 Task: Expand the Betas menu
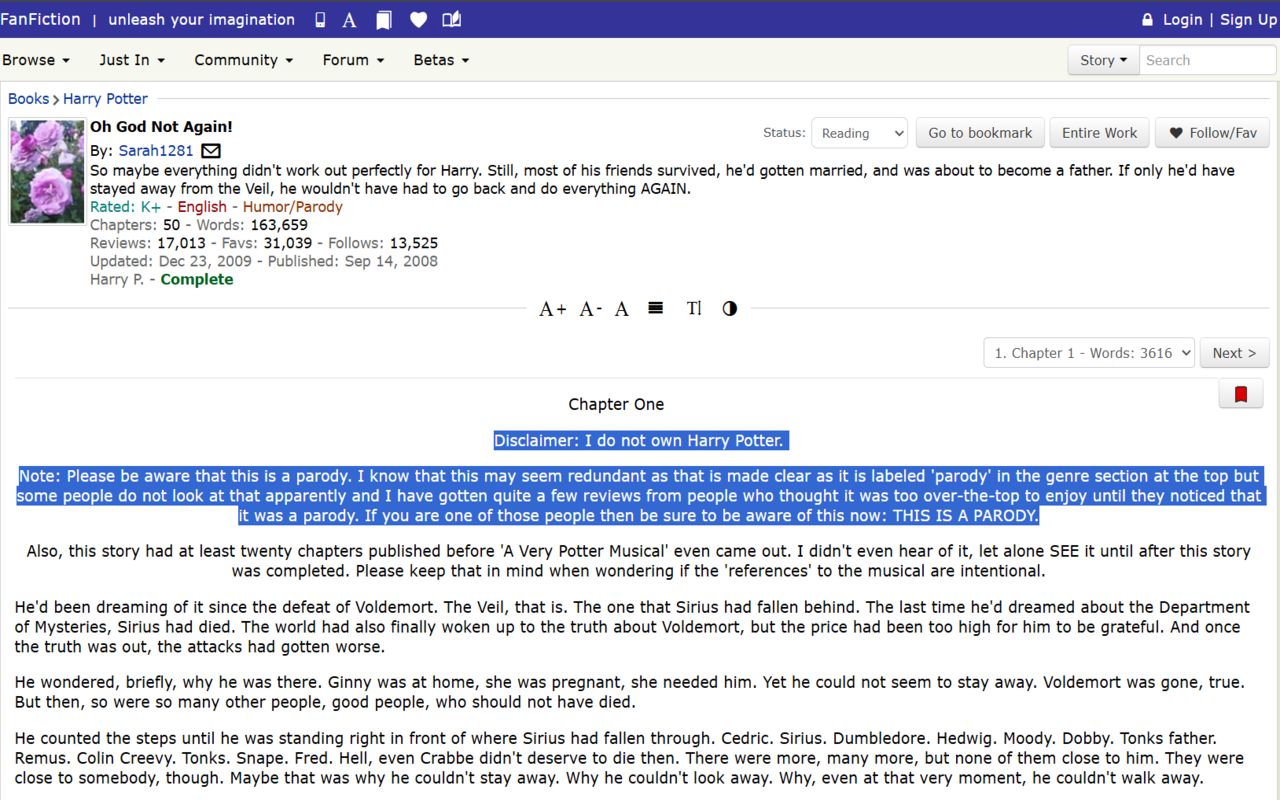(441, 60)
